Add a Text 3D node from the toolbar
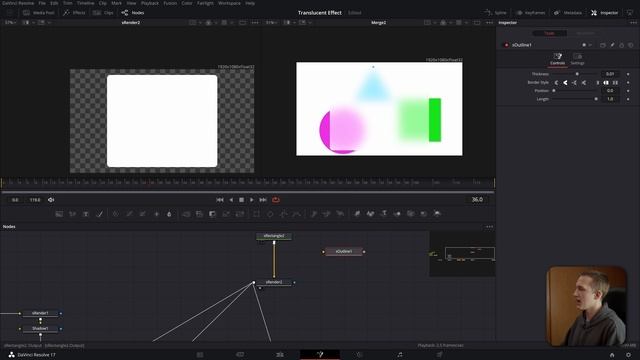The width and height of the screenshot is (640, 360). [384, 214]
